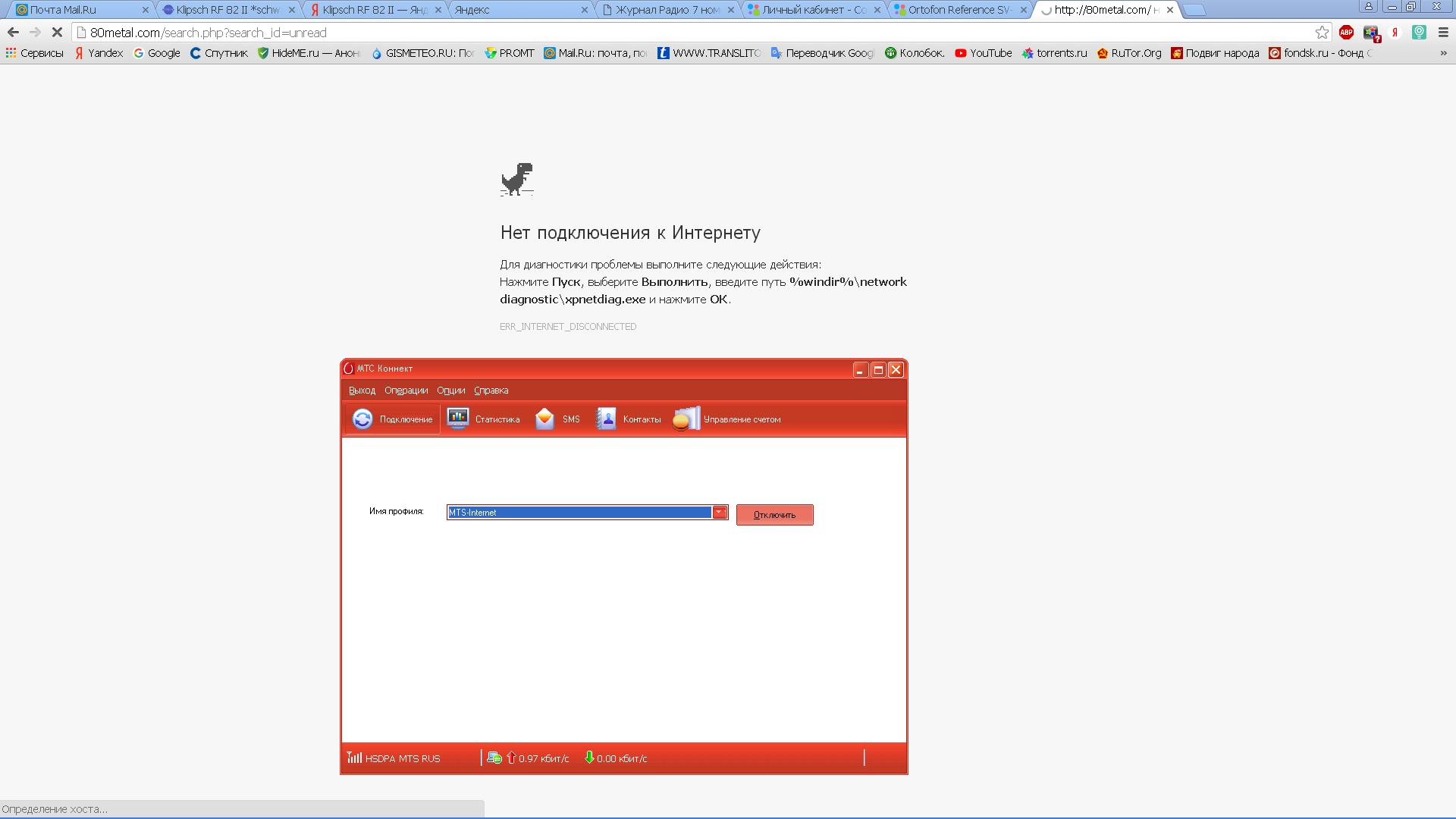Bookmark page with the star icon
This screenshot has width=1456, height=819.
coord(1322,32)
